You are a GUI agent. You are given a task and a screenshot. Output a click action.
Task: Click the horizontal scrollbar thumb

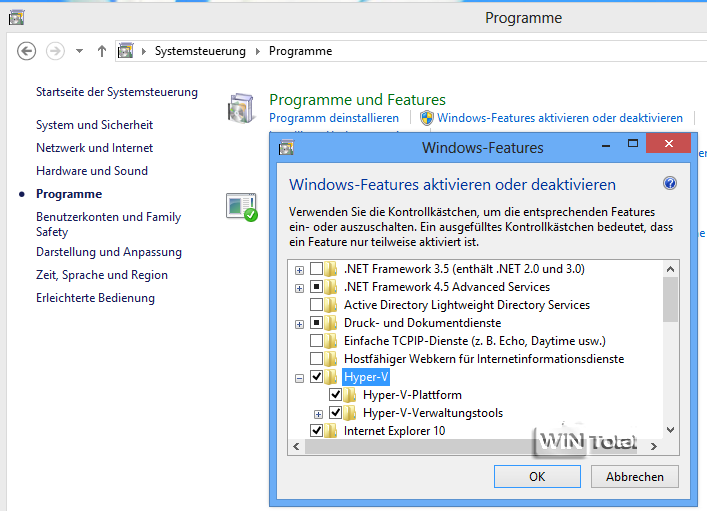coord(471,447)
